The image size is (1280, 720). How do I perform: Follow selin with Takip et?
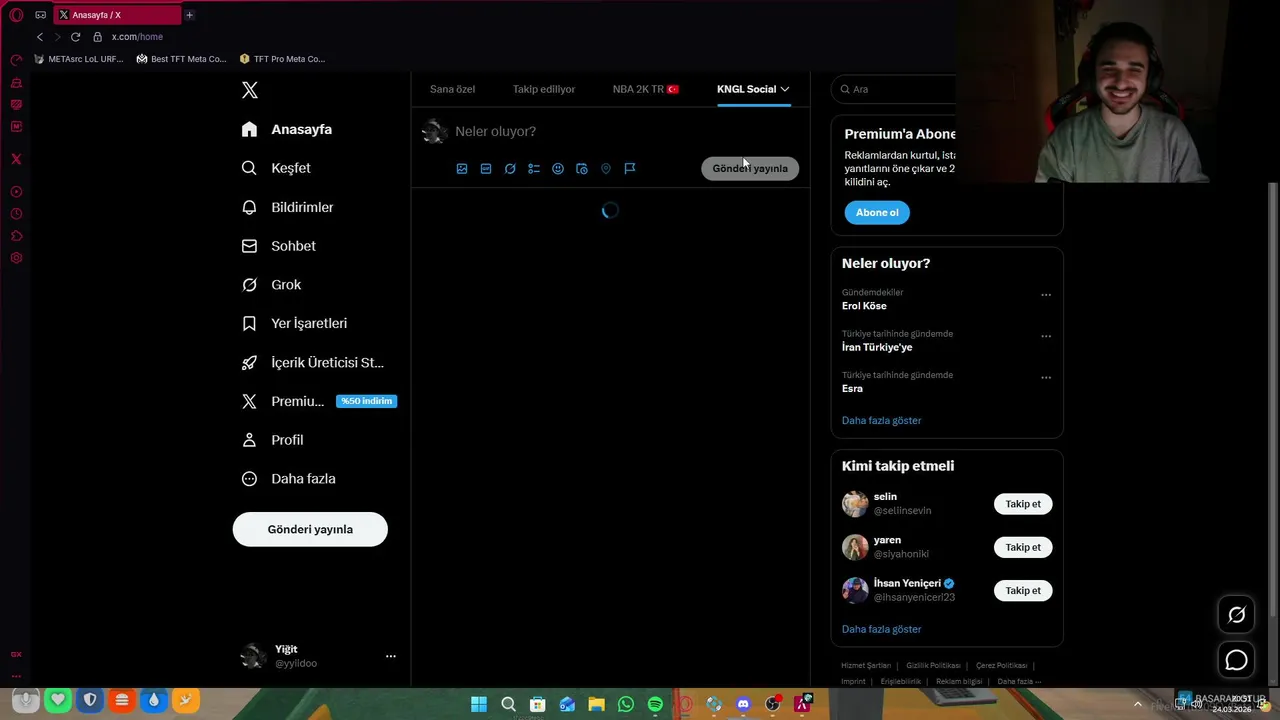pos(1023,504)
